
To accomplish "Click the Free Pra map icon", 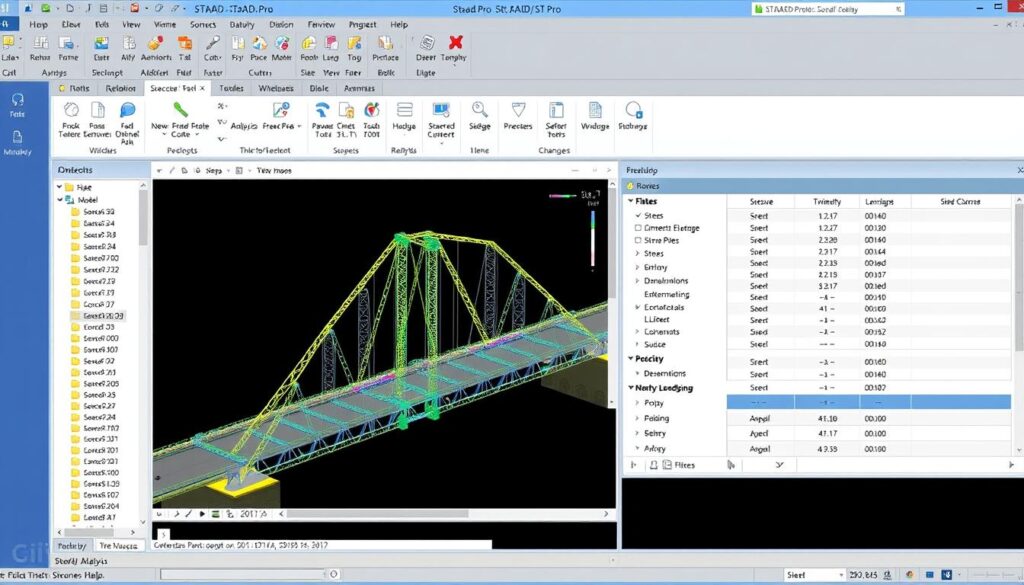I will (281, 110).
